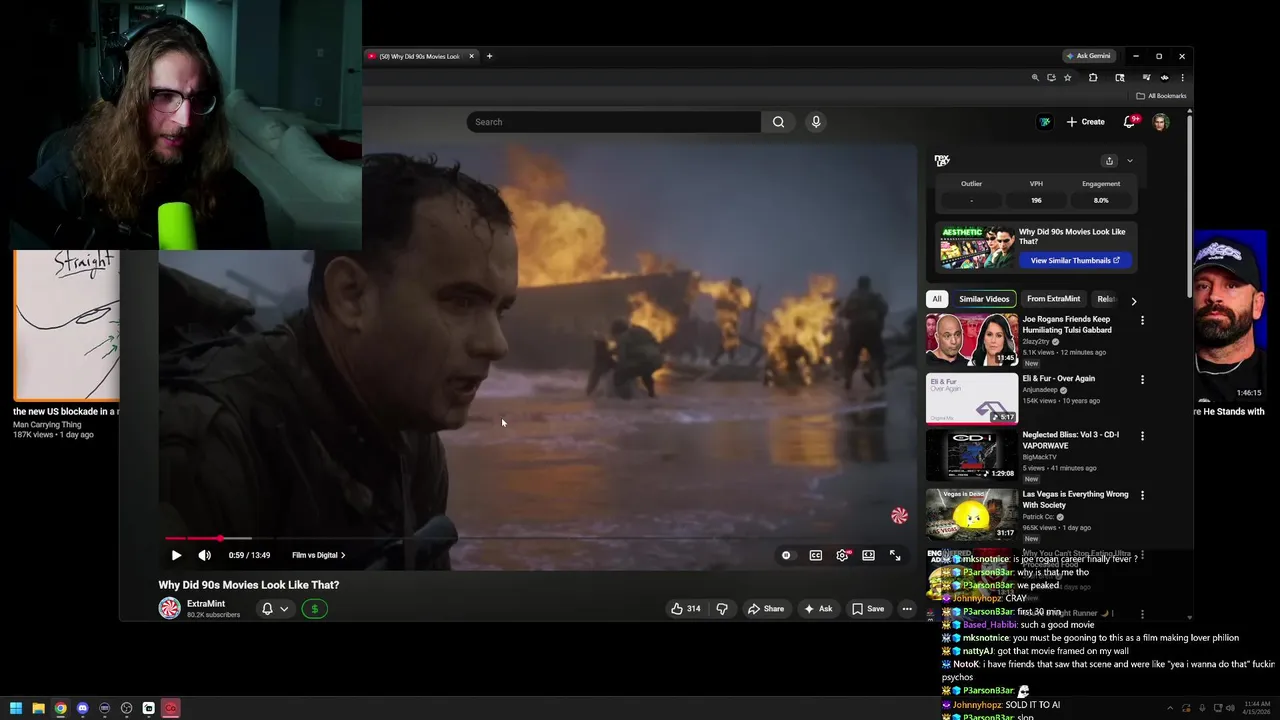
Task: Switch to theater mode view
Action: pyautogui.click(x=868, y=555)
